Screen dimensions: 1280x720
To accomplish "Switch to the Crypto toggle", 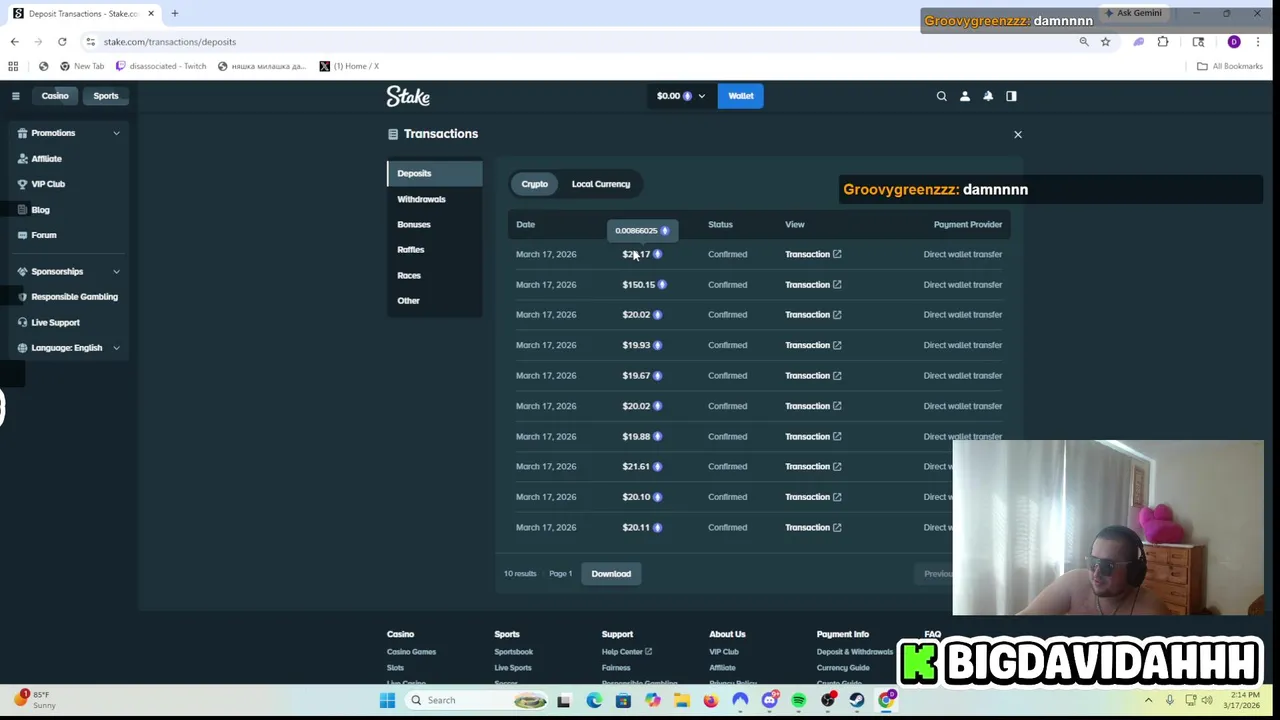I will (535, 184).
